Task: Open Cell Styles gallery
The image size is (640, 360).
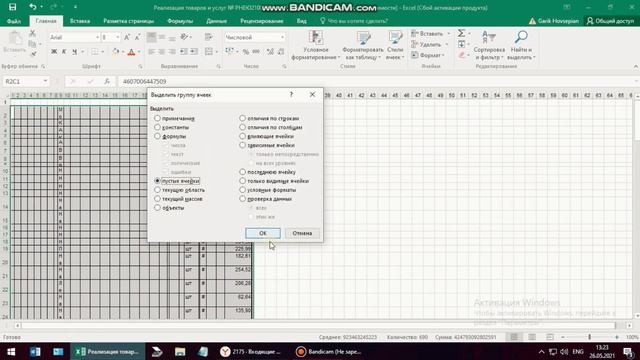Action: pyautogui.click(x=395, y=45)
